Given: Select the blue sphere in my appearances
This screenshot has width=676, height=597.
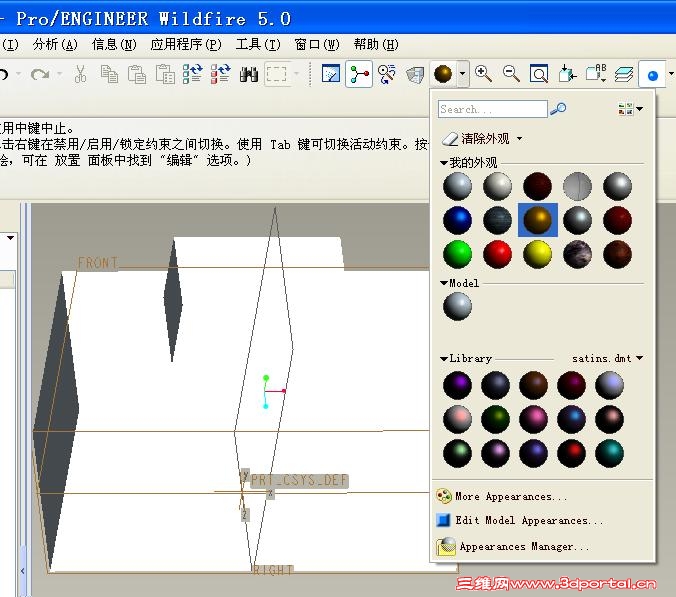Looking at the screenshot, I should pyautogui.click(x=457, y=220).
